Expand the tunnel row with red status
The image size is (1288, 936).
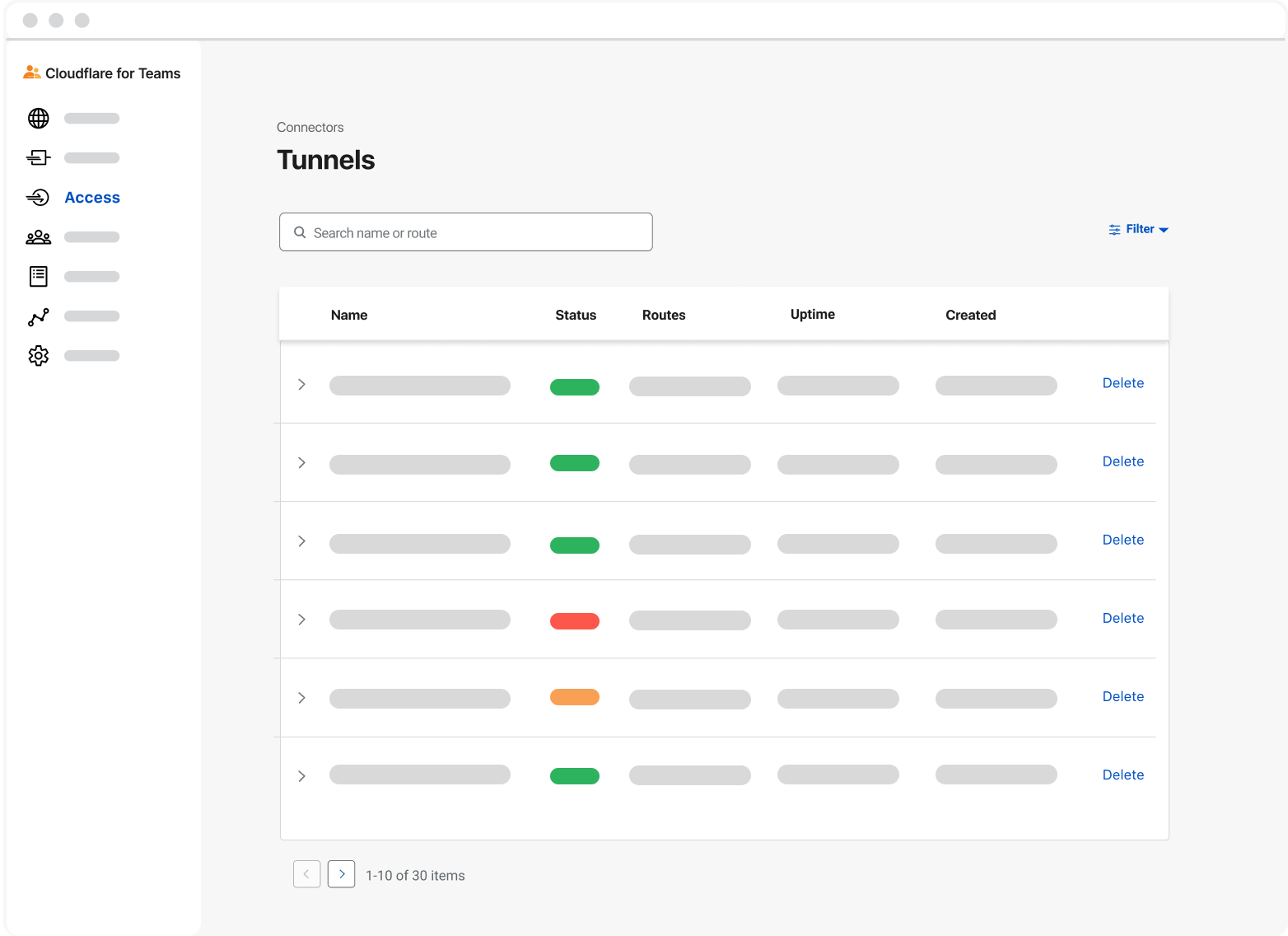[x=302, y=620]
